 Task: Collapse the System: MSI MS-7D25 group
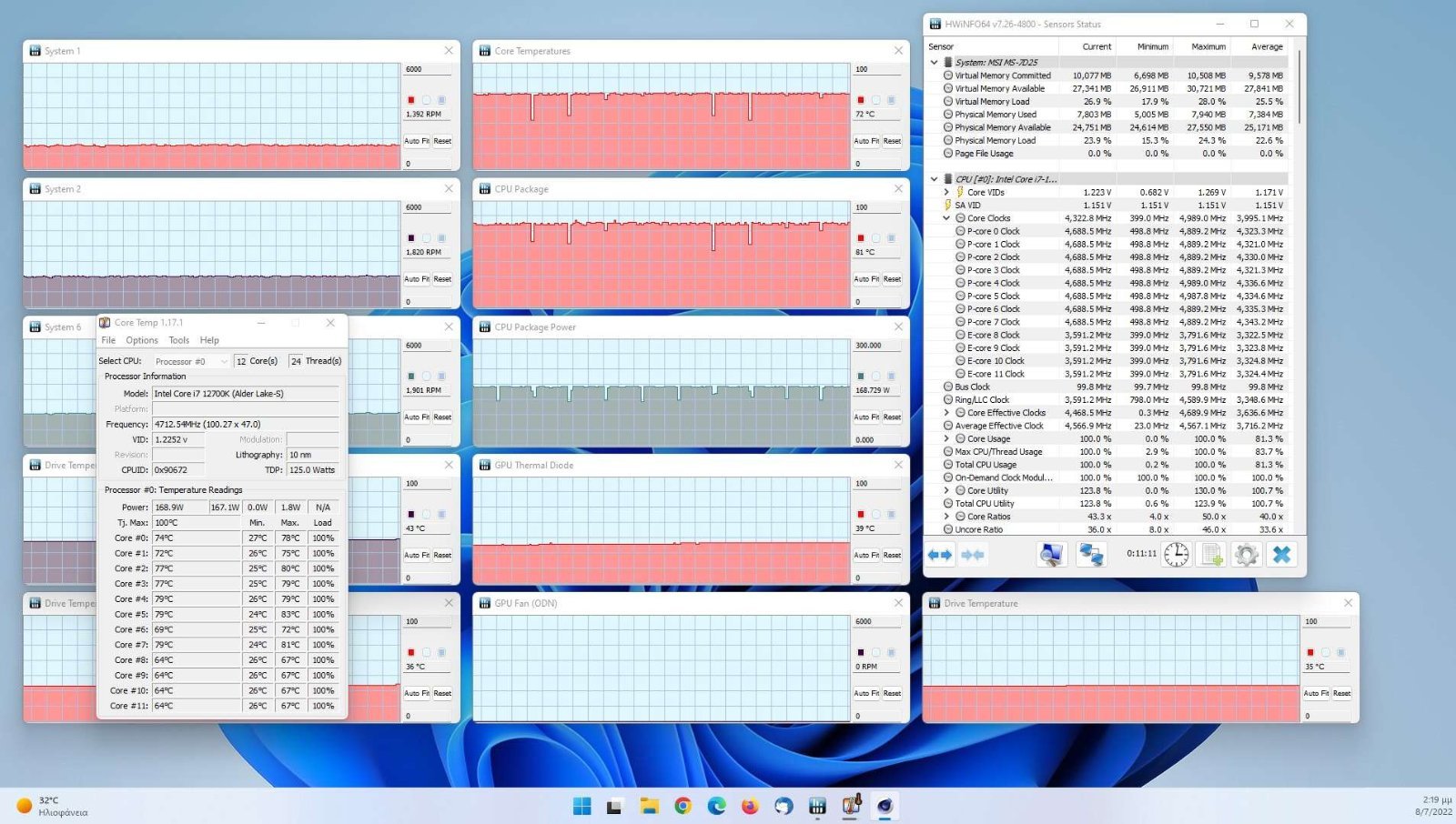[x=934, y=63]
